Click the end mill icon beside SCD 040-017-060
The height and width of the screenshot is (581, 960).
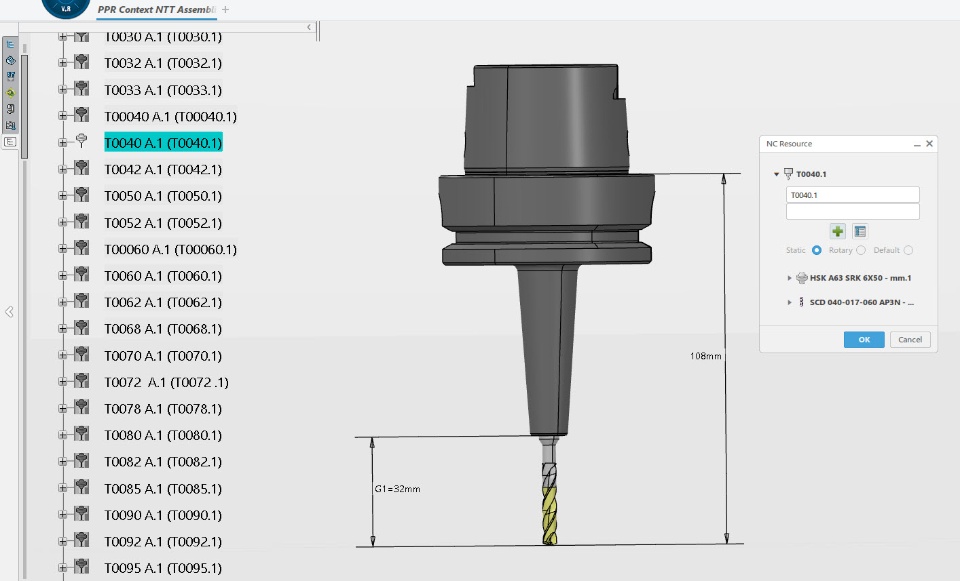pyautogui.click(x=801, y=302)
